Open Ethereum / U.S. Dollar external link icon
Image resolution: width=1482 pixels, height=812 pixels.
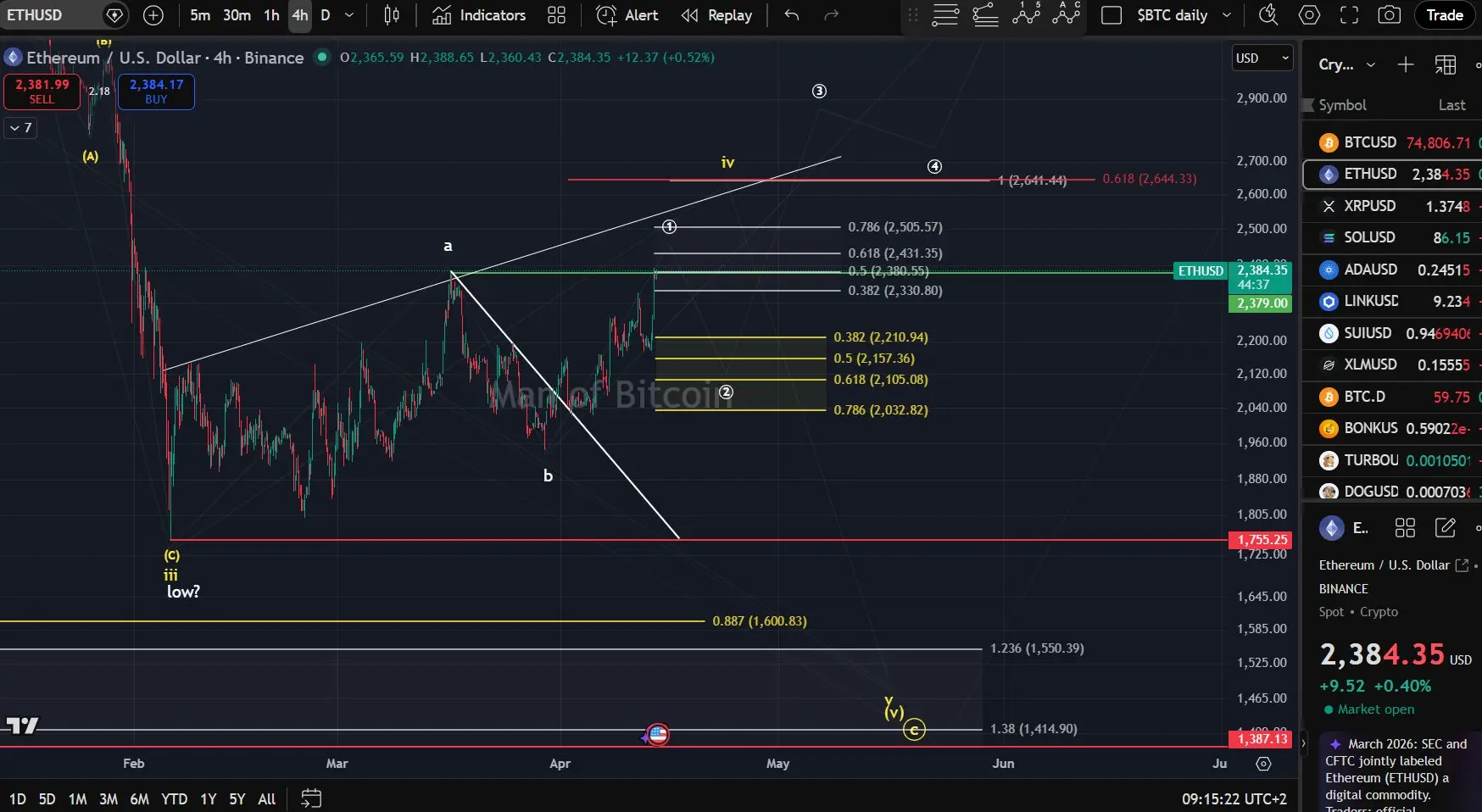[1462, 565]
